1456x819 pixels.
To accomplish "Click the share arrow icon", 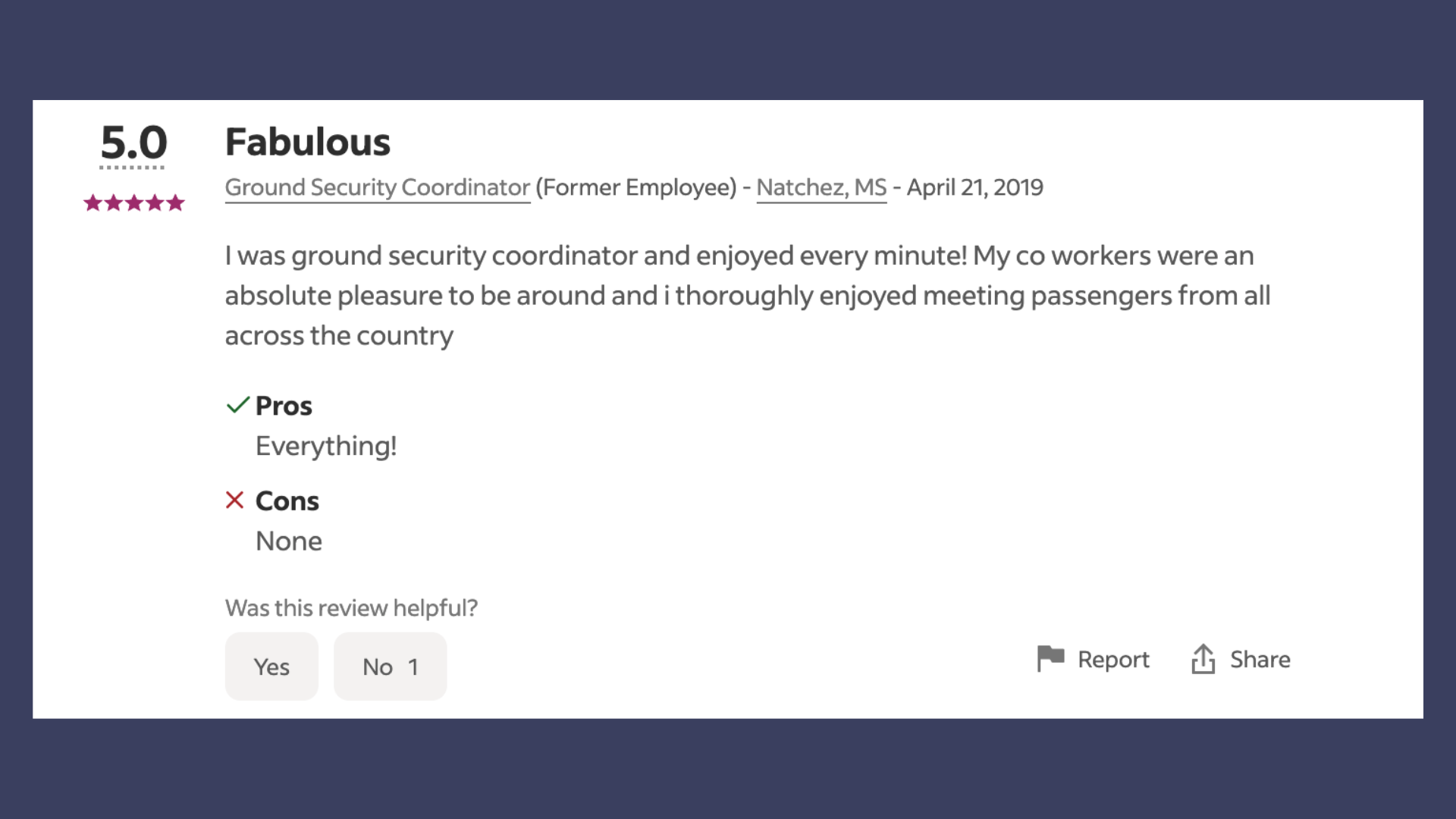I will point(1203,659).
